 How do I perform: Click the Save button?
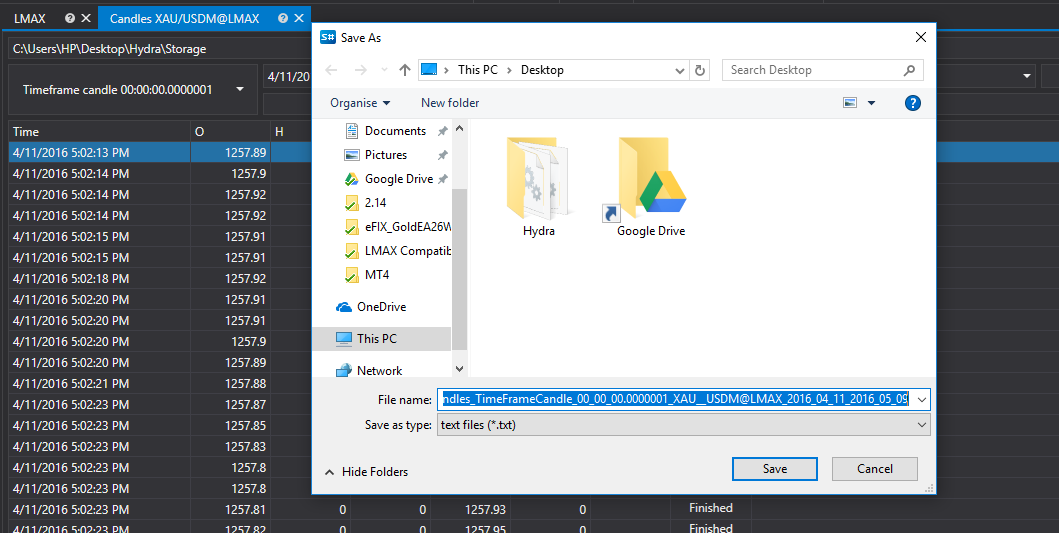pyautogui.click(x=775, y=469)
